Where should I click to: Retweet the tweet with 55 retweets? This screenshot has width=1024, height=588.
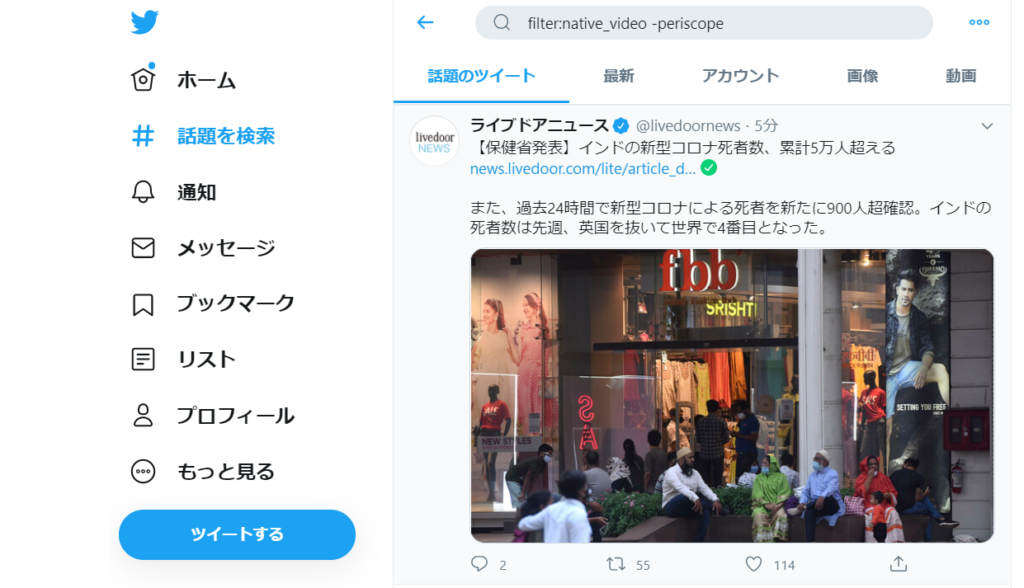tap(616, 564)
